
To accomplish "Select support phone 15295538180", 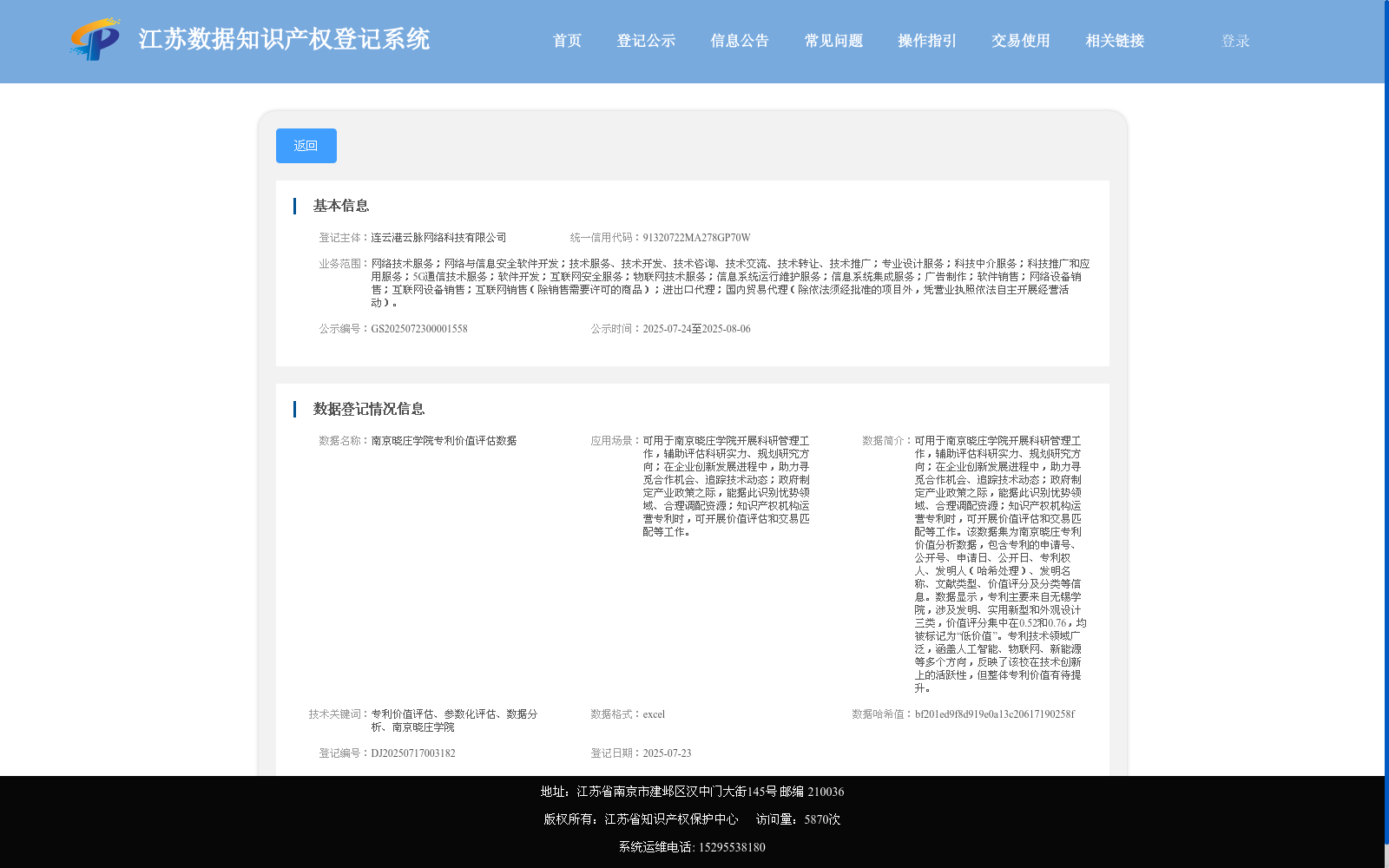I will [732, 847].
